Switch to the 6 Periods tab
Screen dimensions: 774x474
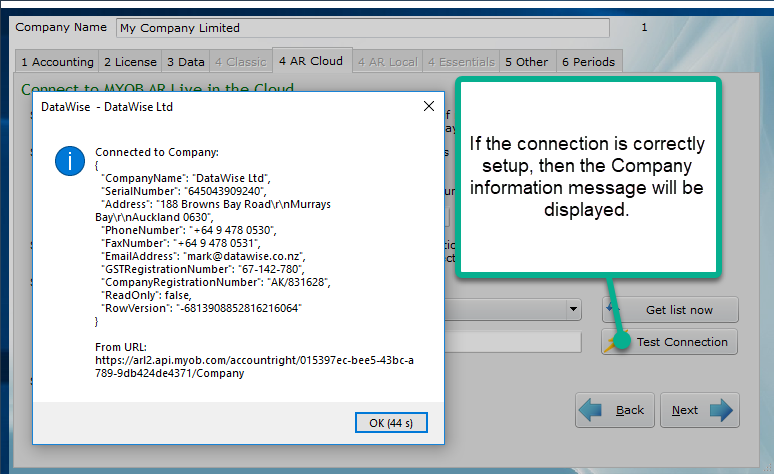(x=589, y=62)
